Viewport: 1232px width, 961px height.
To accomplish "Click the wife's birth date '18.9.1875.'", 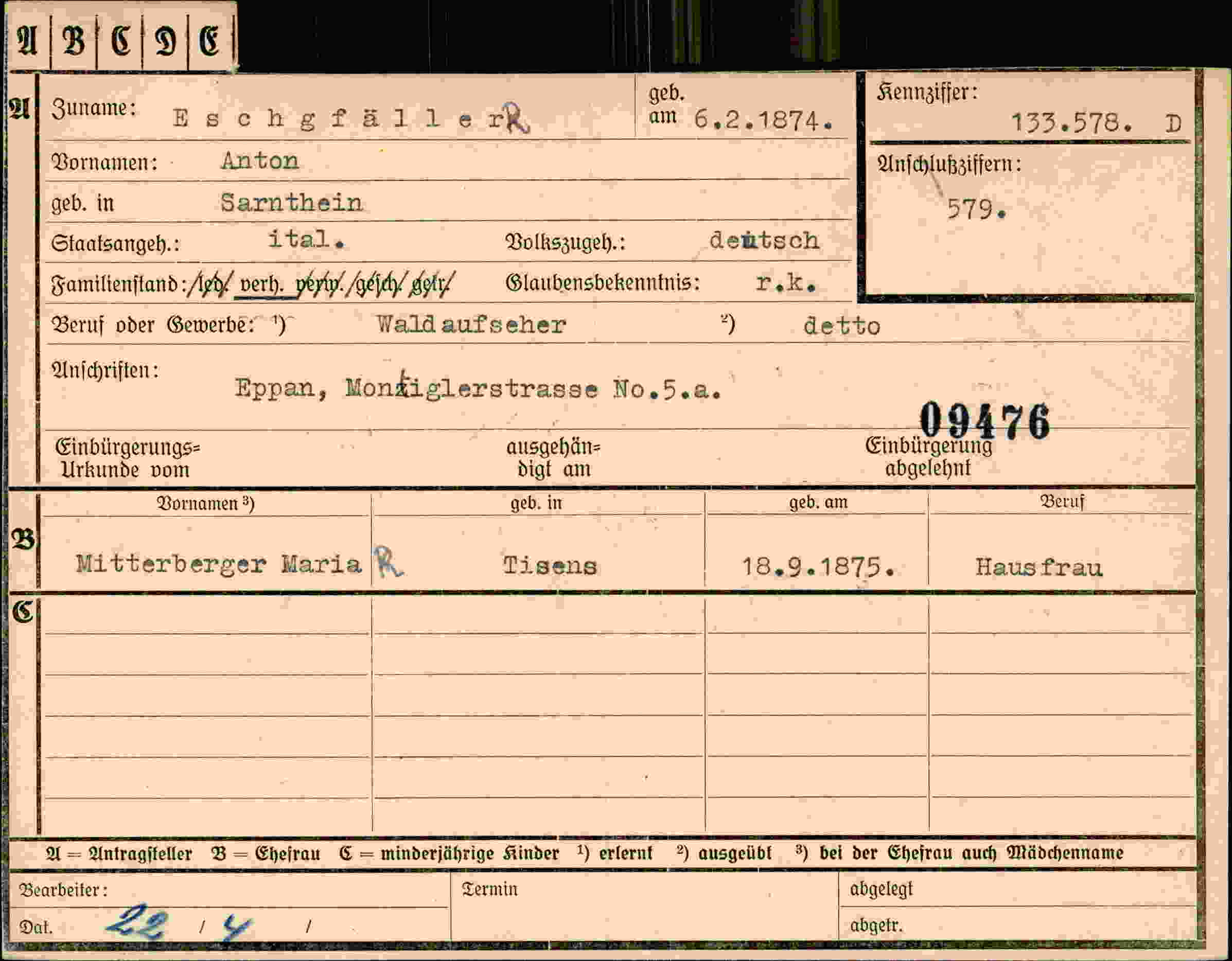I will coord(819,567).
